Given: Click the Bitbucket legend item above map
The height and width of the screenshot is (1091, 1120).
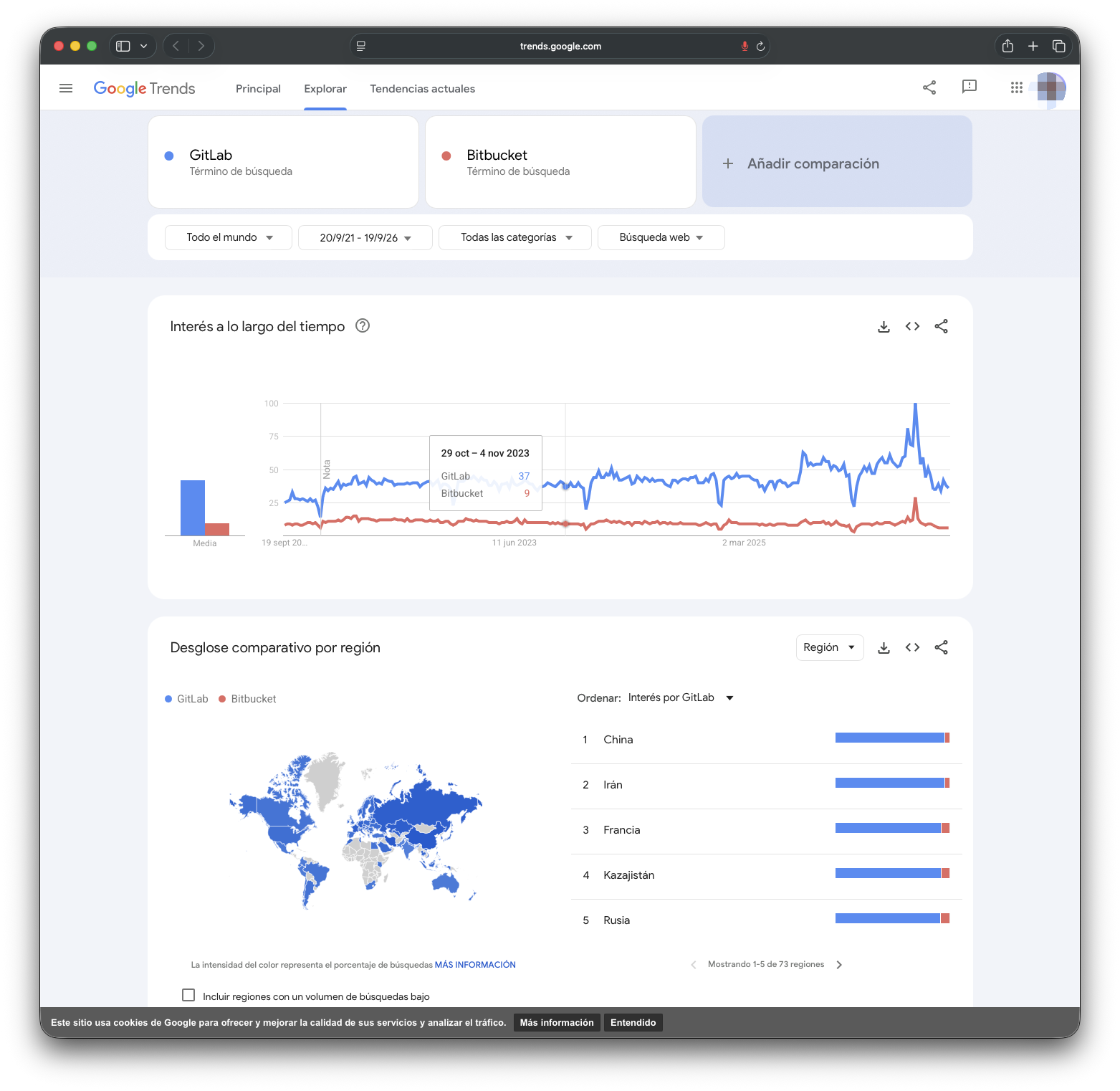Looking at the screenshot, I should coord(247,699).
